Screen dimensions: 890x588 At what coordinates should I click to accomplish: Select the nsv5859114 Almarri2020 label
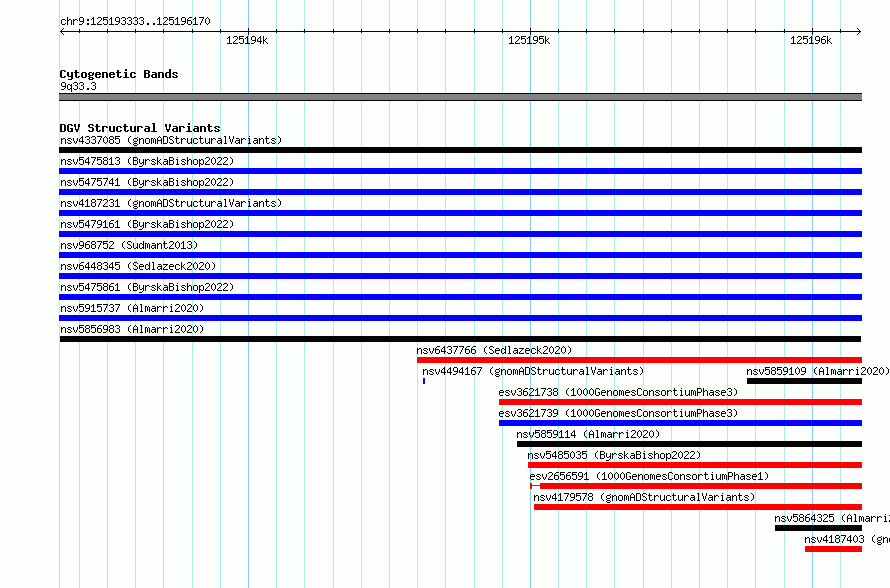(x=588, y=434)
